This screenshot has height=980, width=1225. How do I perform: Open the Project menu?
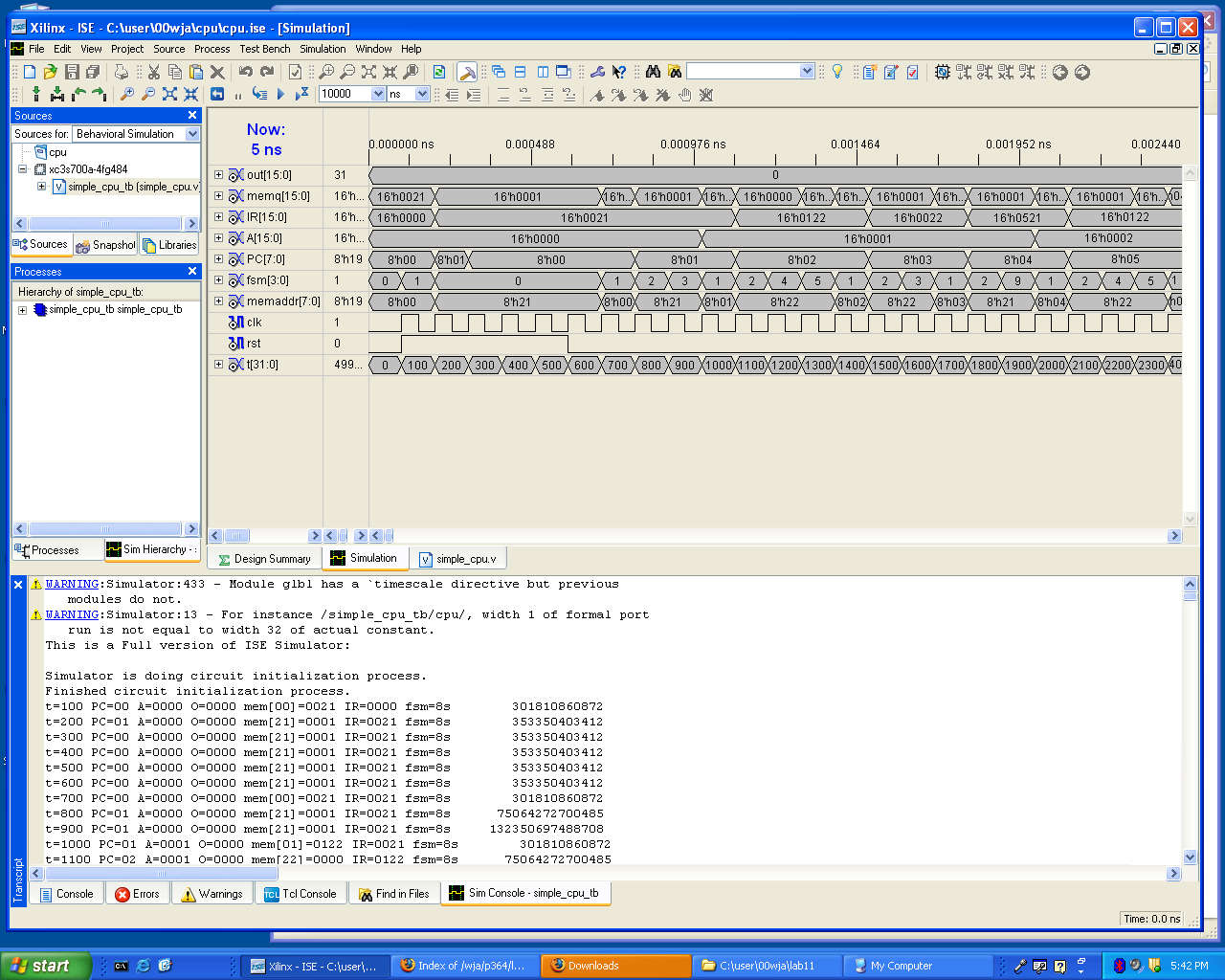(x=127, y=49)
